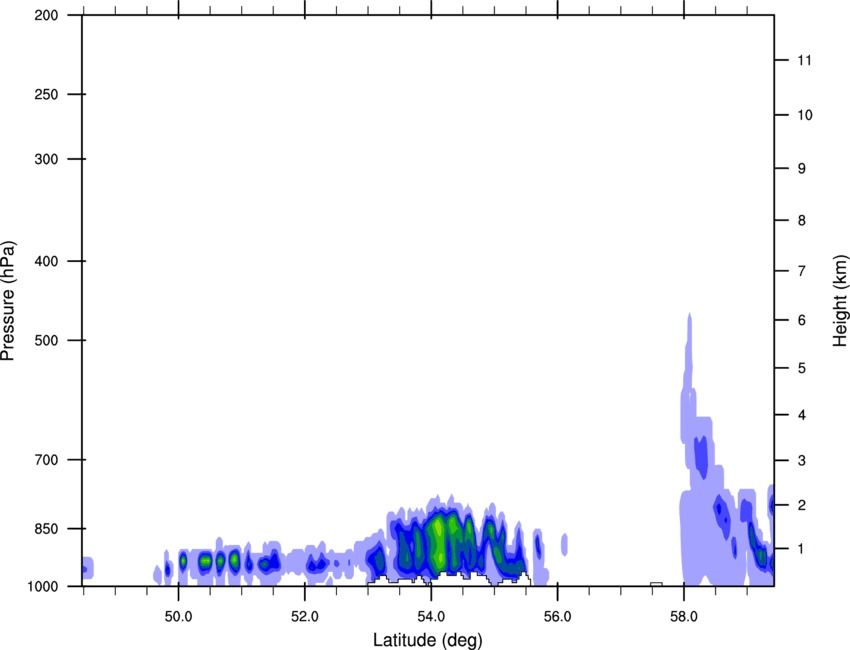Click the 54.0 latitude tick label

pos(432,617)
